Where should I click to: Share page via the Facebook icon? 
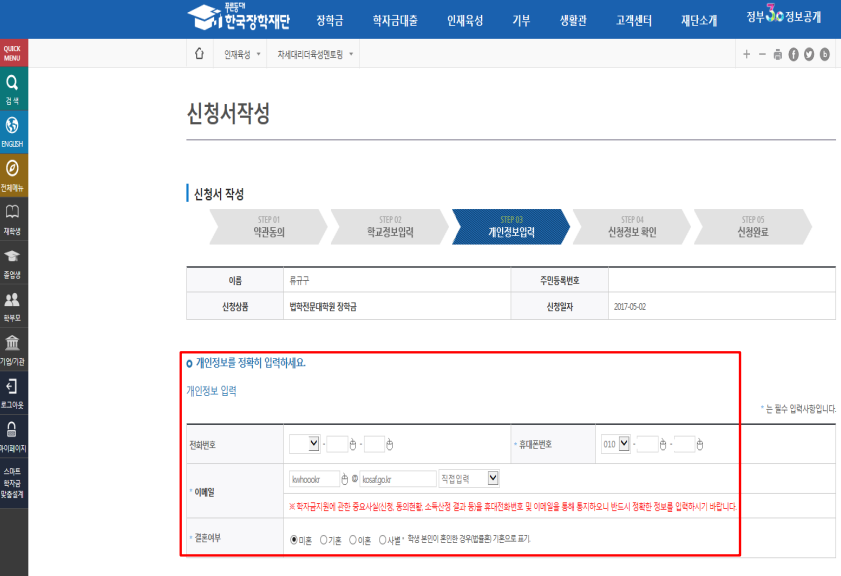click(793, 52)
